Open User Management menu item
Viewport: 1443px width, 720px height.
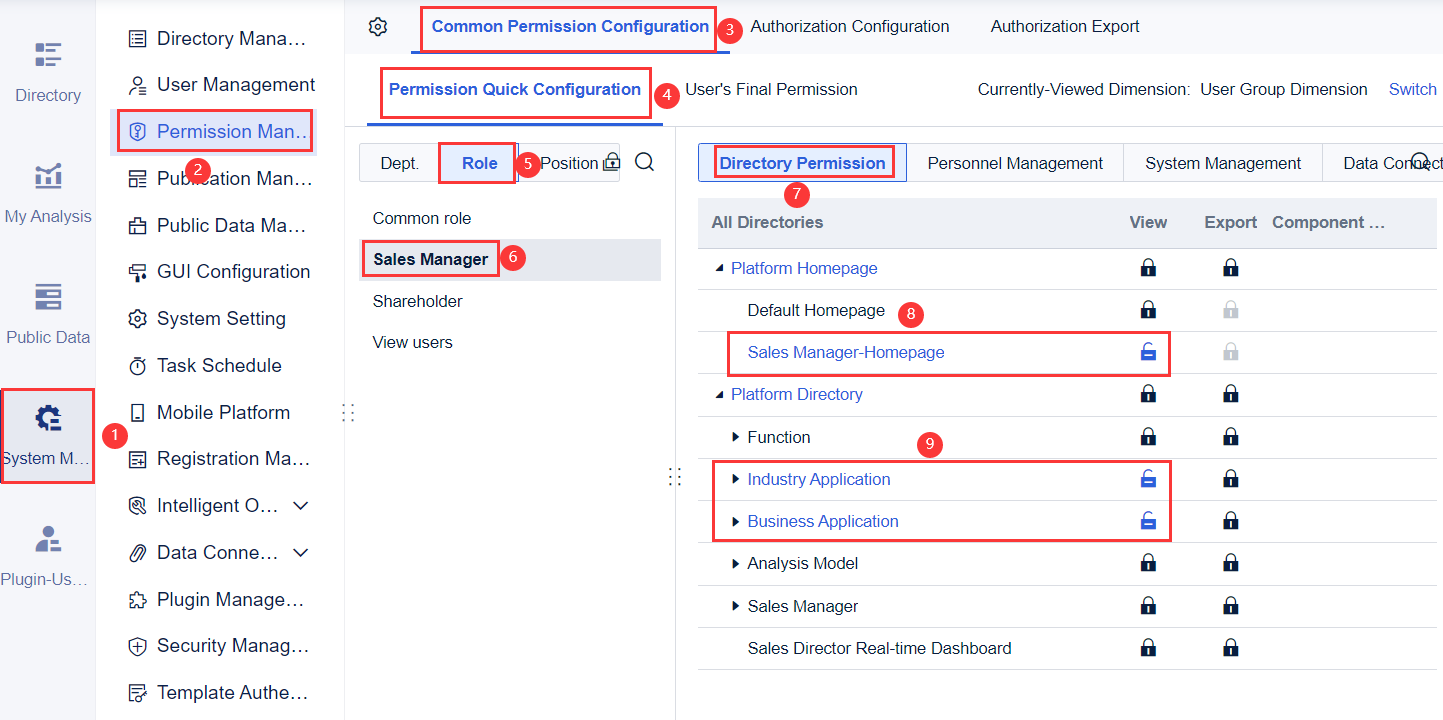(x=235, y=85)
